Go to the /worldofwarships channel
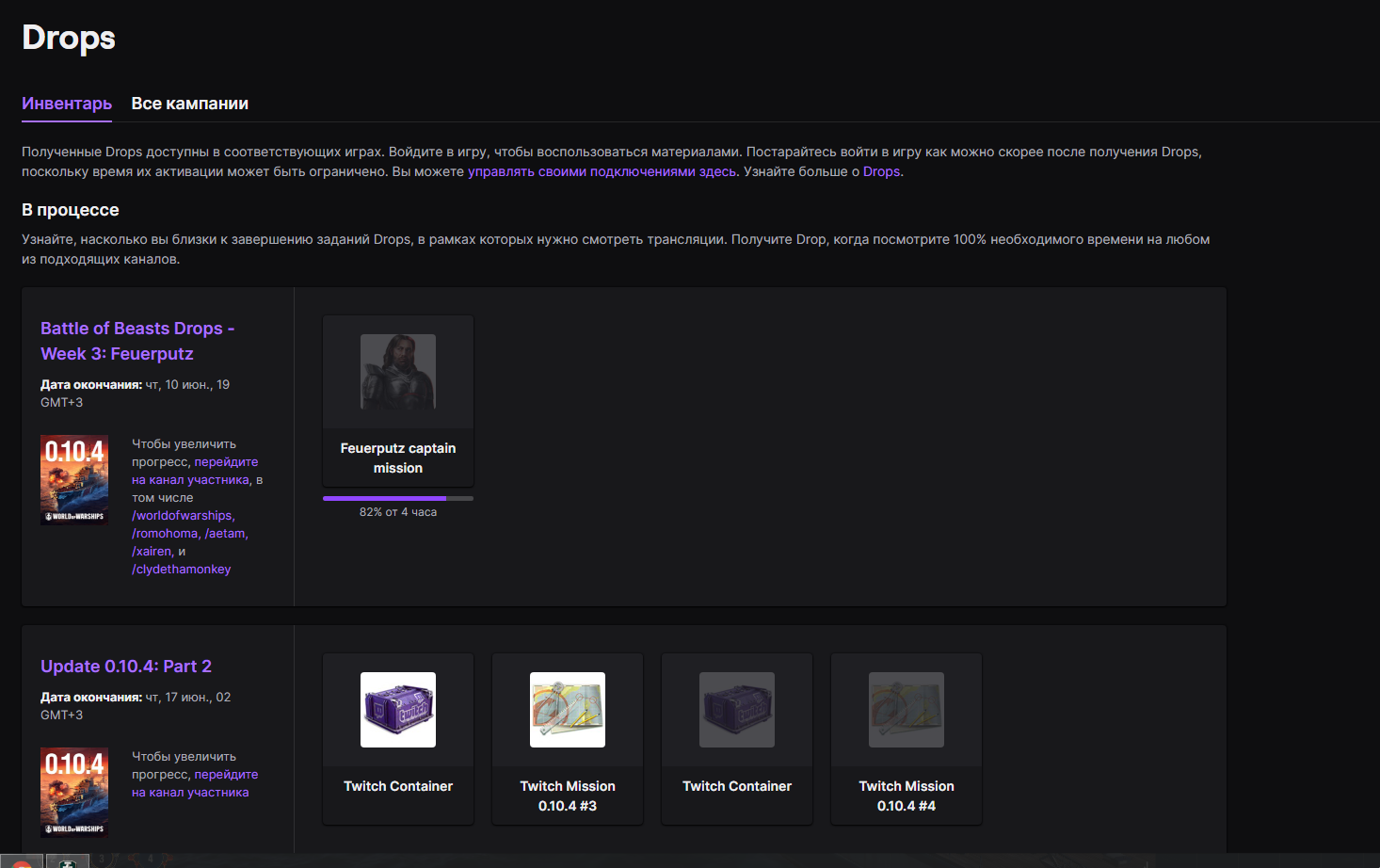Image resolution: width=1380 pixels, height=868 pixels. tap(183, 516)
